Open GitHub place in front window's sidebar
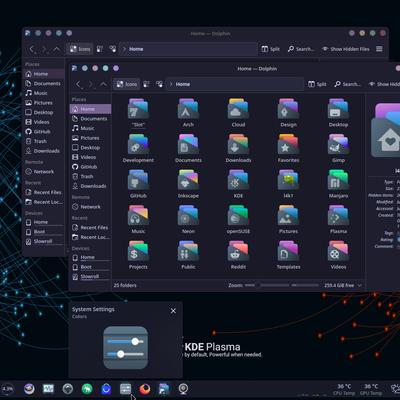 (90, 167)
